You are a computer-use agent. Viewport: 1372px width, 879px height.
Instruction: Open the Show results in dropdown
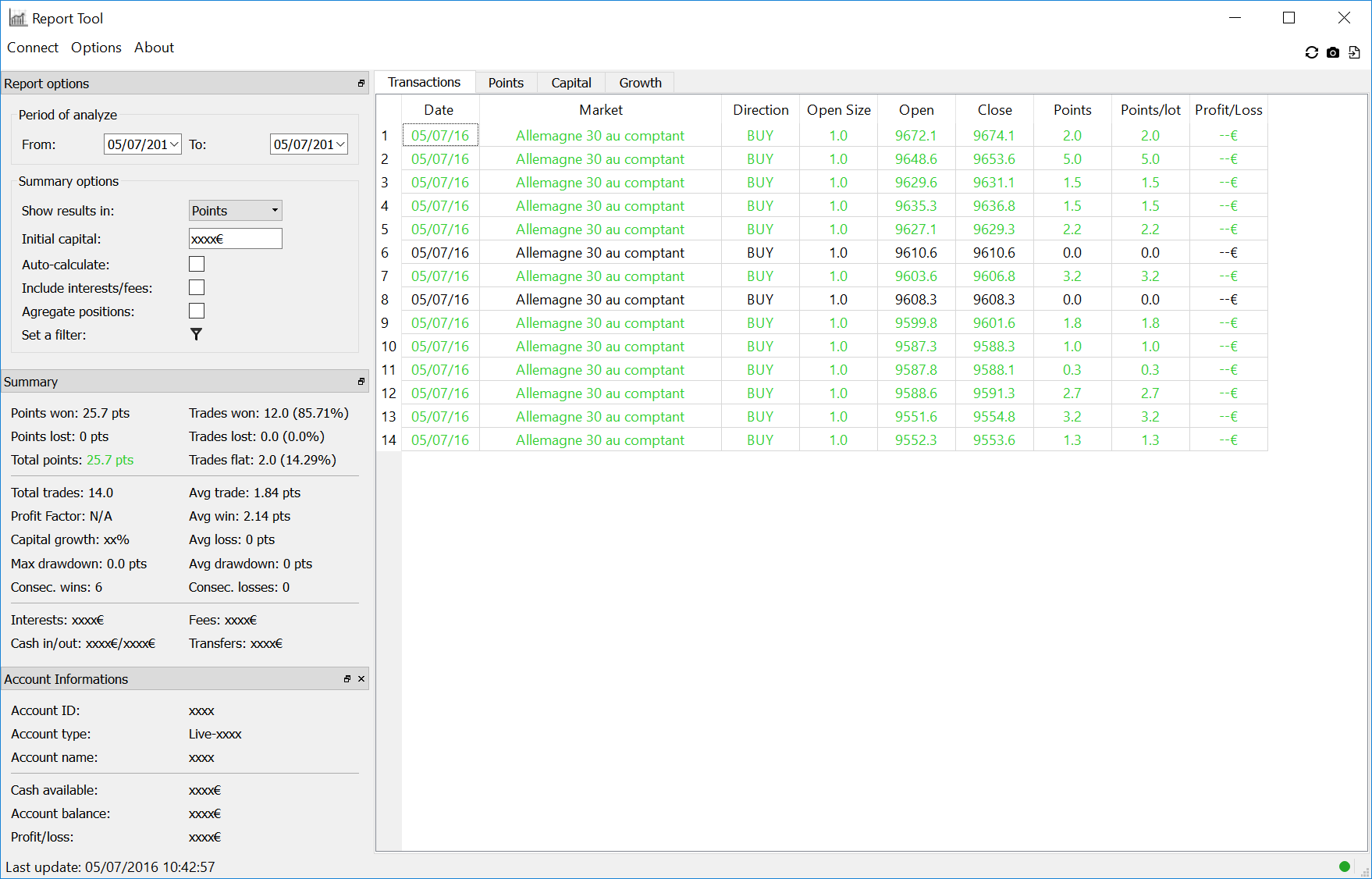[235, 211]
